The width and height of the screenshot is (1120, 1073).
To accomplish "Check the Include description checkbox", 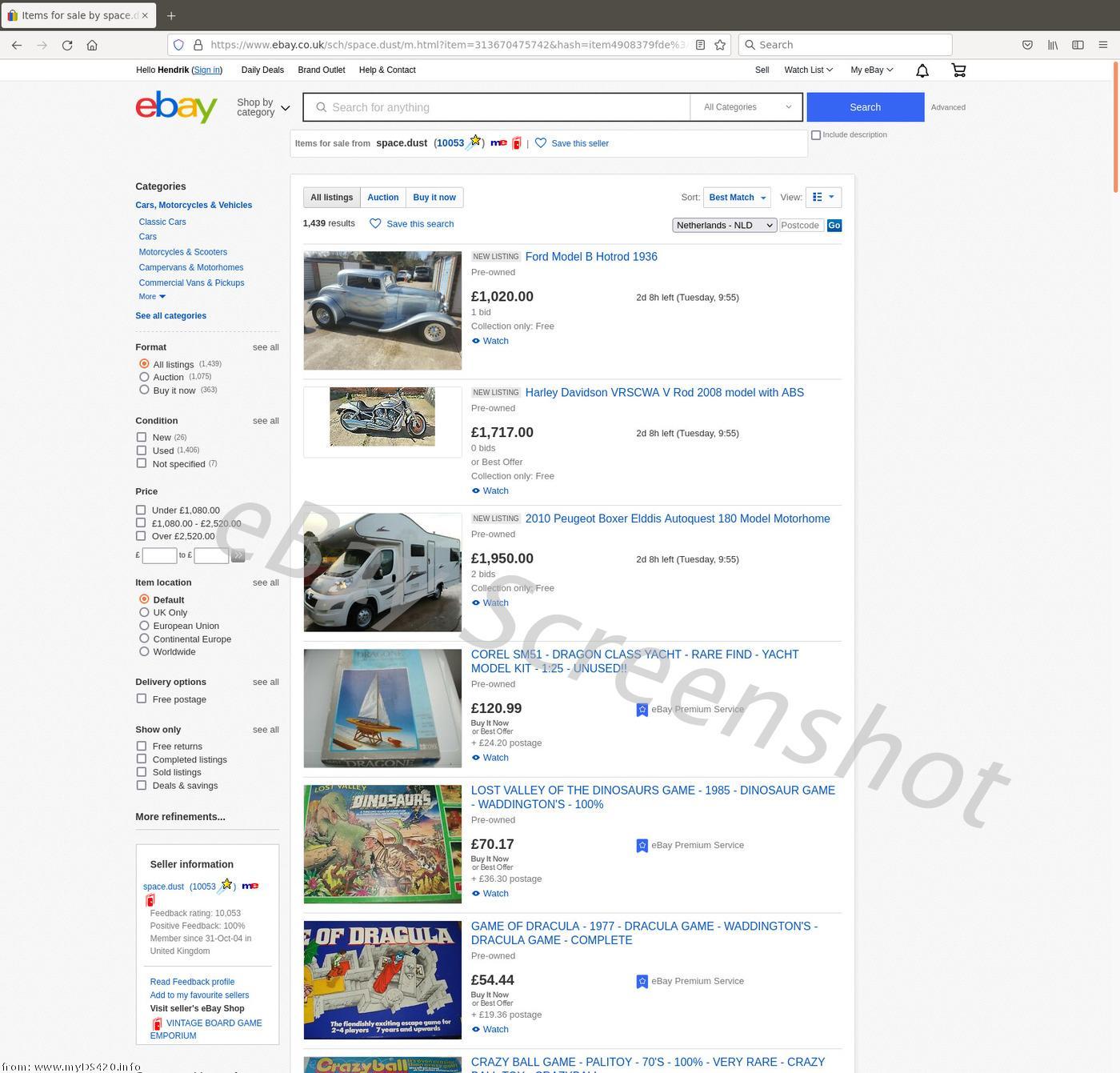I will coord(816,135).
